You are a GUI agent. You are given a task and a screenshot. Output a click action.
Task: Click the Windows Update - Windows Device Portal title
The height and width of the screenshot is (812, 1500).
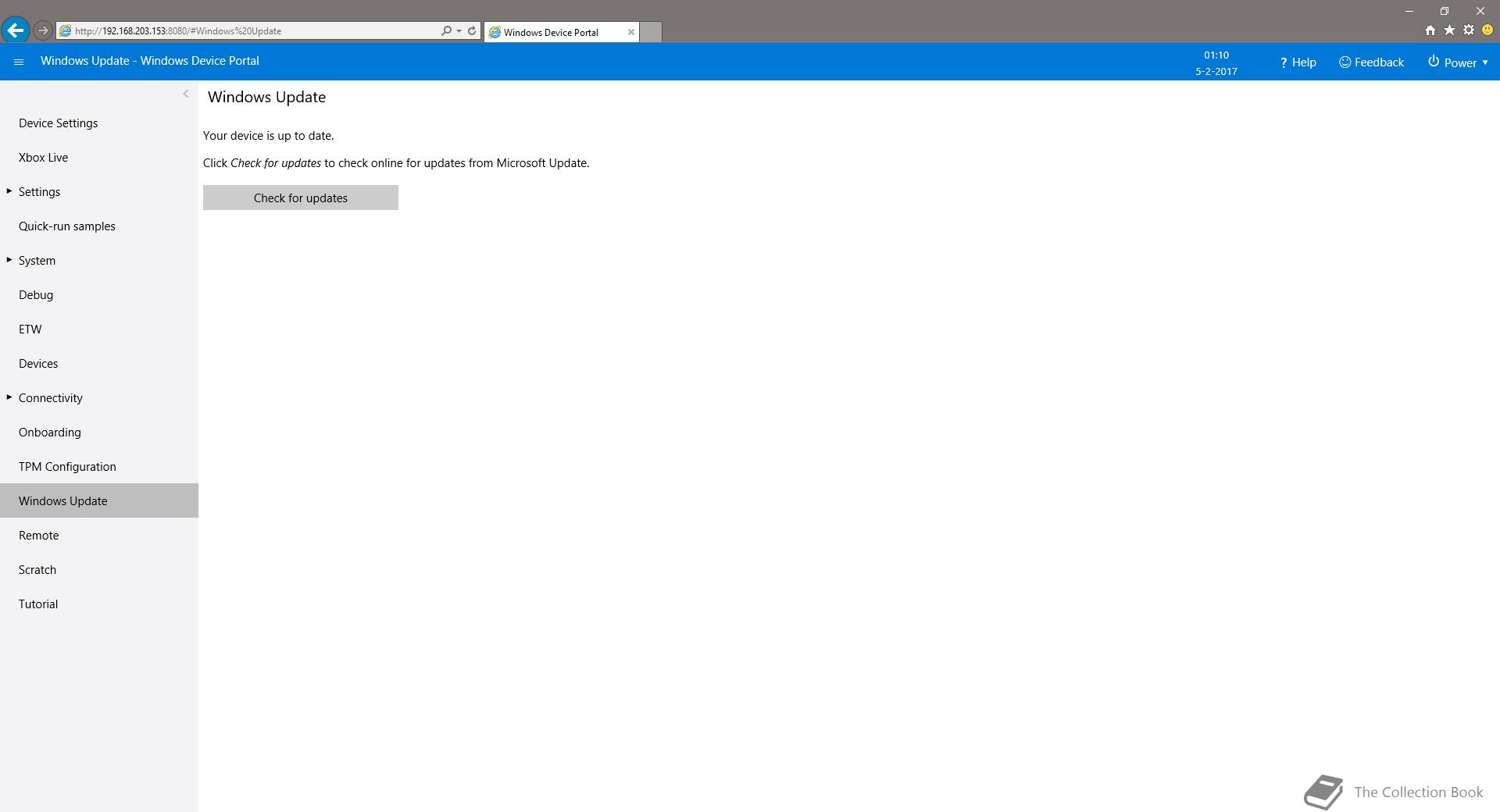click(150, 61)
